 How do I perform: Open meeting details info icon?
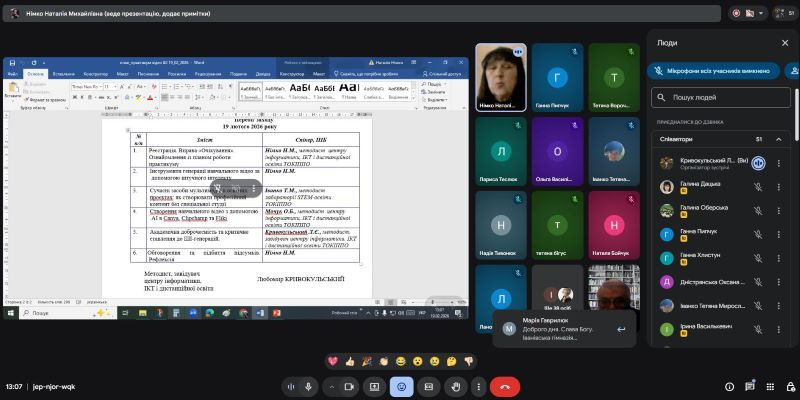pos(729,386)
